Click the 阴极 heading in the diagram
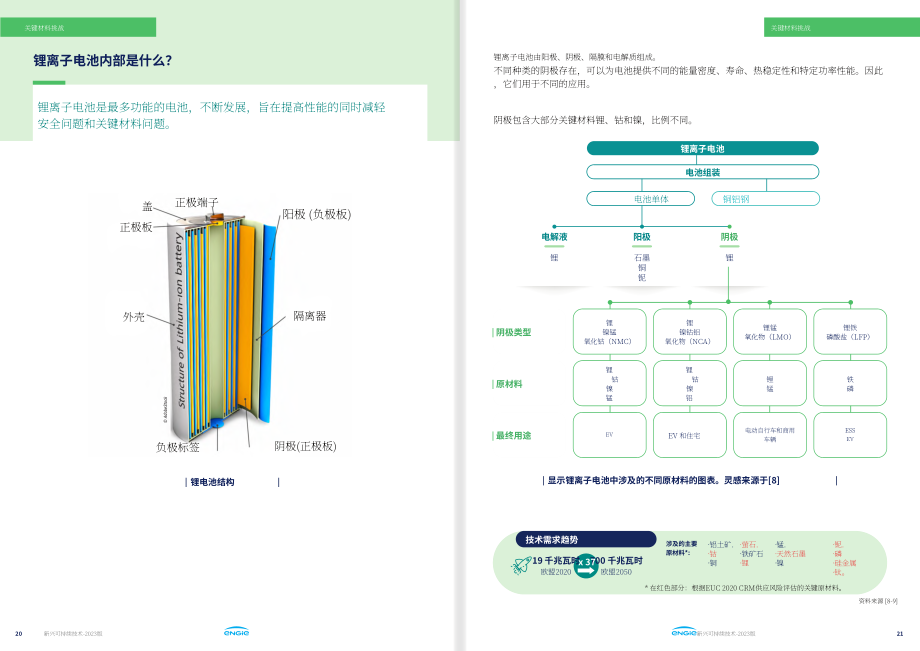This screenshot has width=920, height=651. click(x=729, y=237)
